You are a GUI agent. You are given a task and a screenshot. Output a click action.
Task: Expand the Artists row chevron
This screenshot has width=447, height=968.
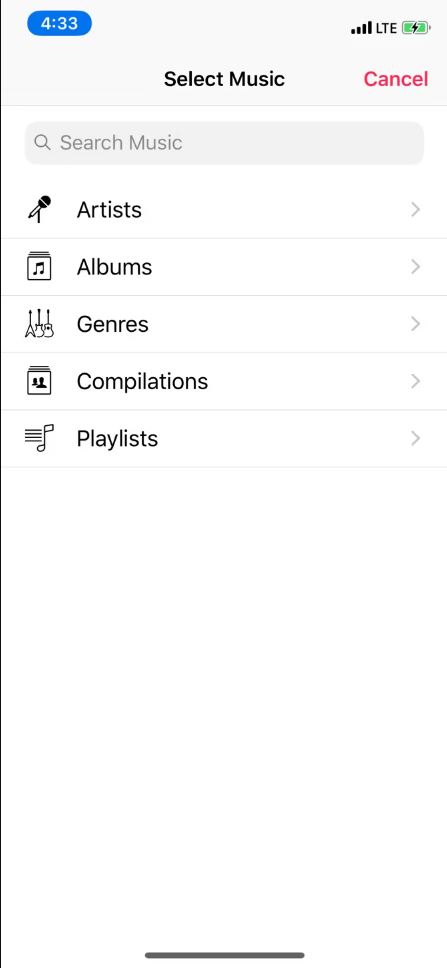coord(416,210)
